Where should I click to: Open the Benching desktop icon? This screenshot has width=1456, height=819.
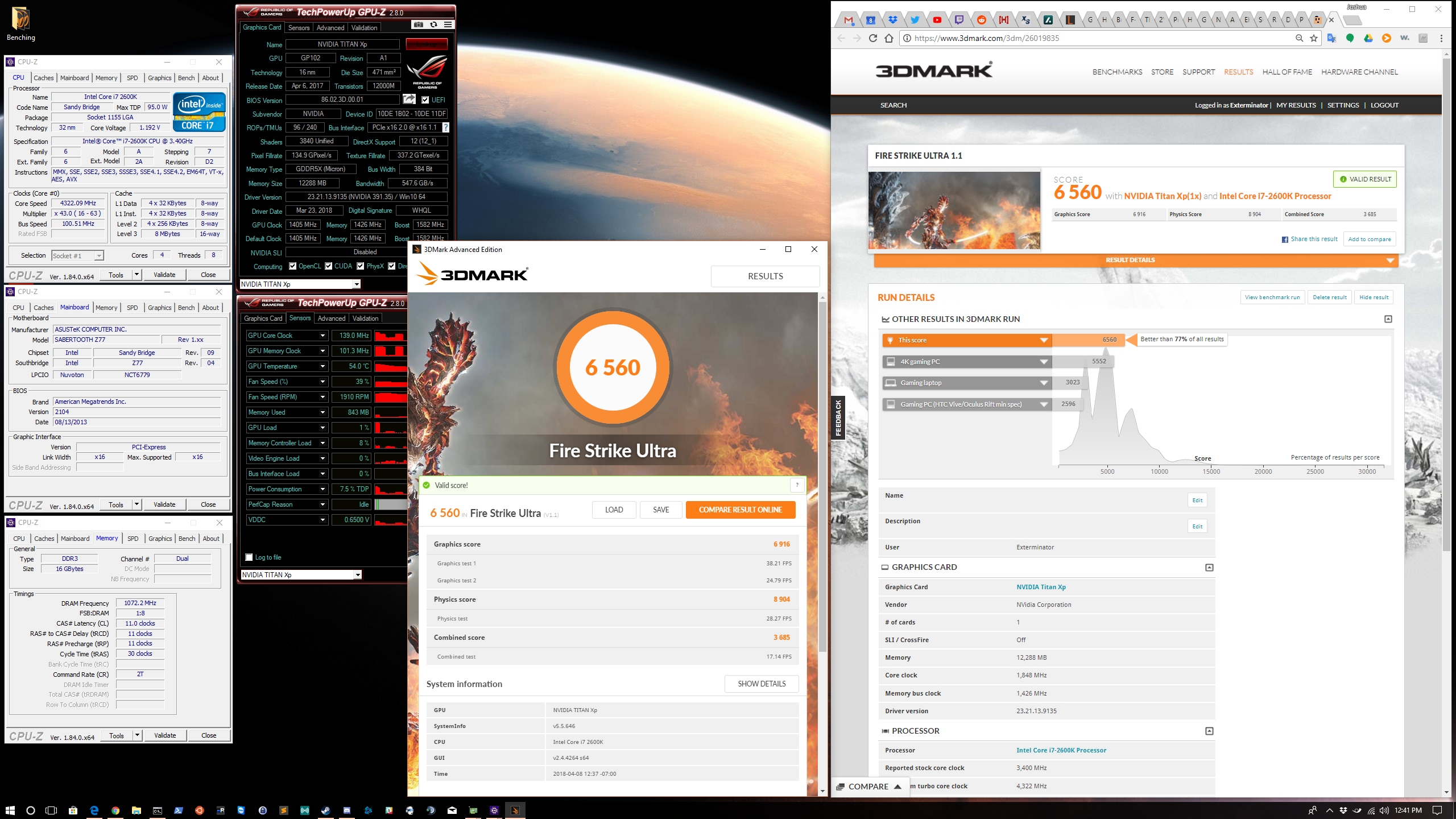[x=21, y=24]
